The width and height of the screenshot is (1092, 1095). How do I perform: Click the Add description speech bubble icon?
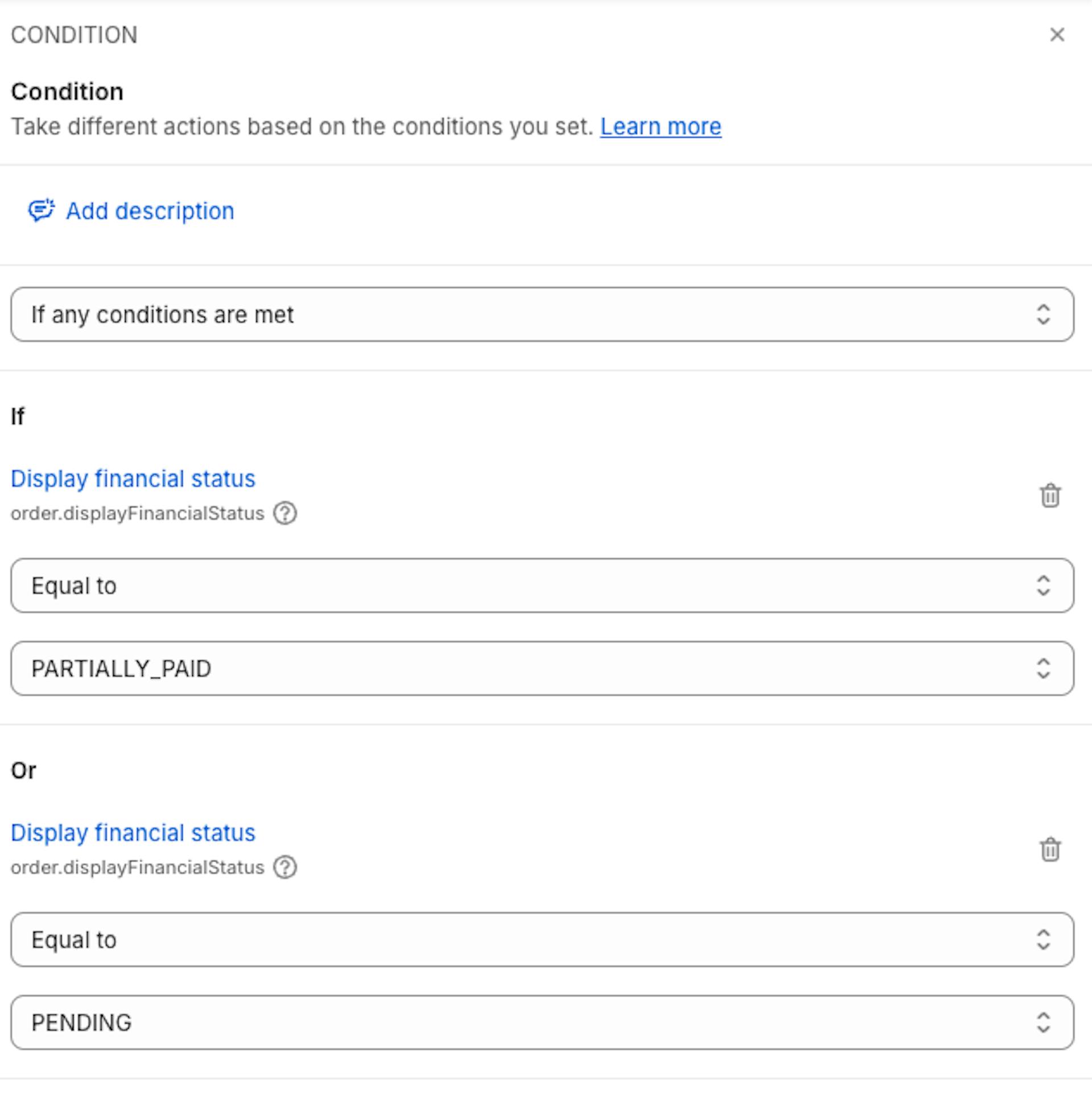tap(42, 210)
